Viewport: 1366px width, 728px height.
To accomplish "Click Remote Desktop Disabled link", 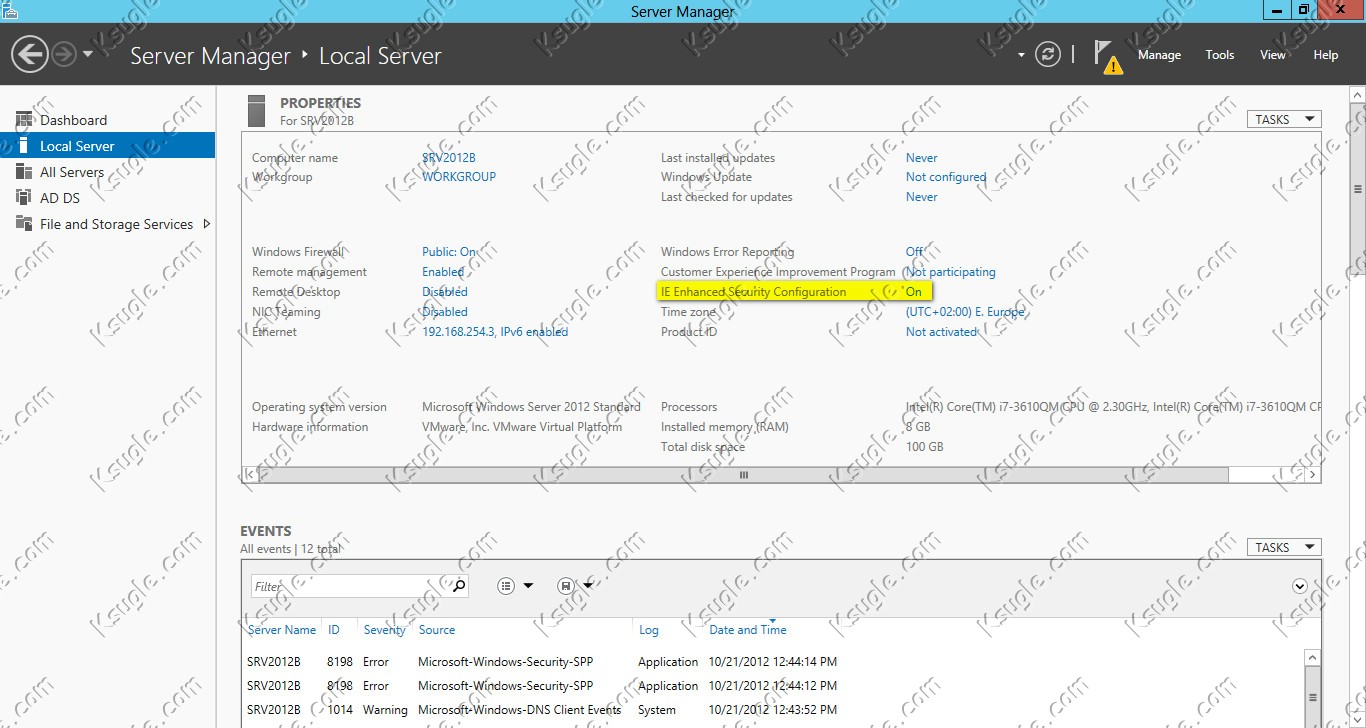I will tap(445, 292).
